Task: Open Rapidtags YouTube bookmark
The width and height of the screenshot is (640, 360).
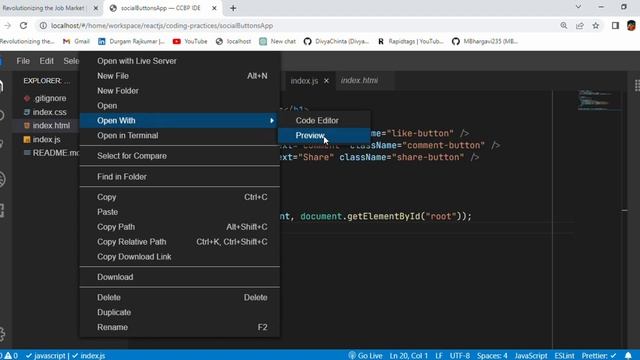Action: 410,41
